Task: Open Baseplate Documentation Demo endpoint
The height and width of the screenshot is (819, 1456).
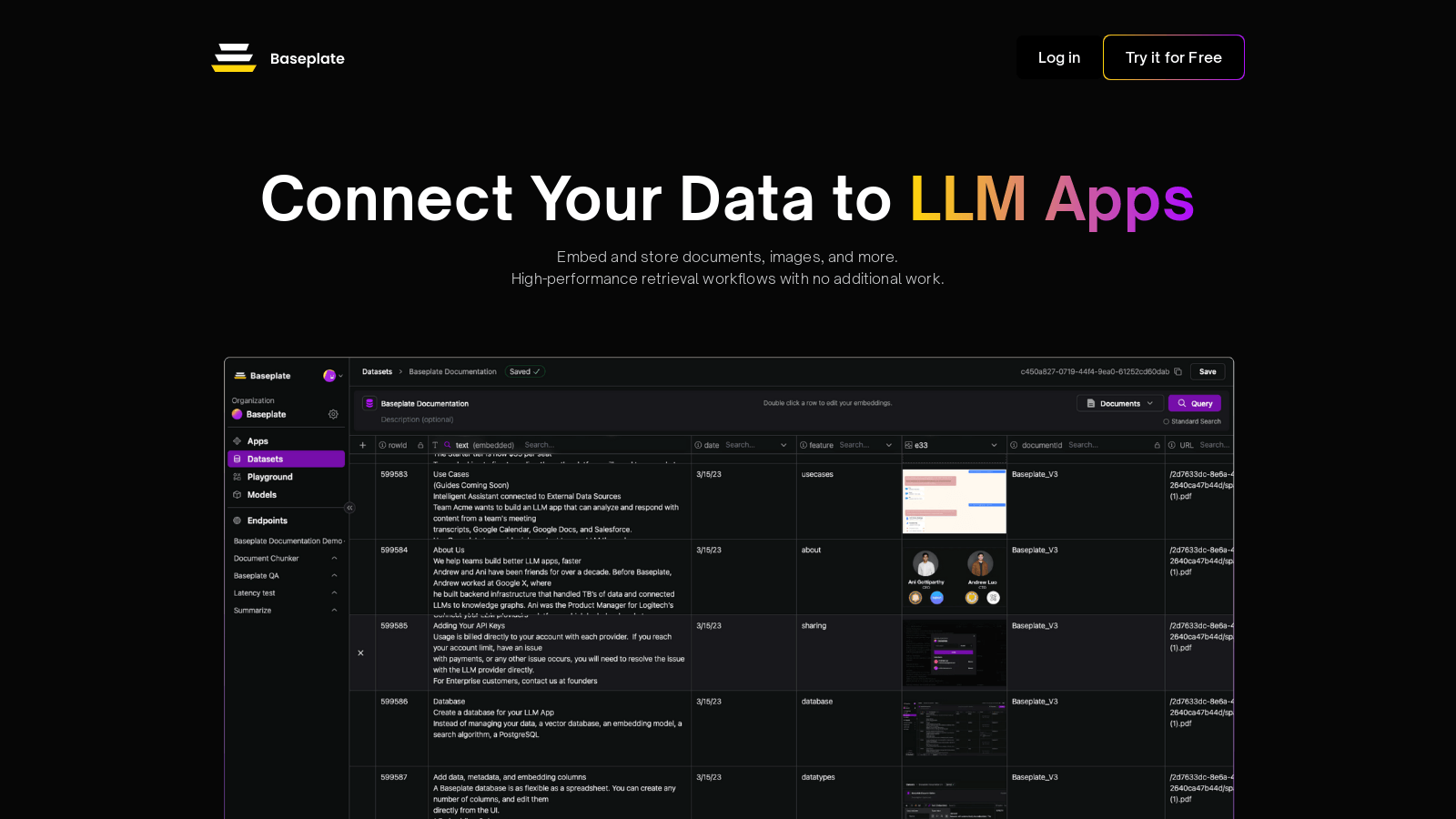Action: (288, 541)
